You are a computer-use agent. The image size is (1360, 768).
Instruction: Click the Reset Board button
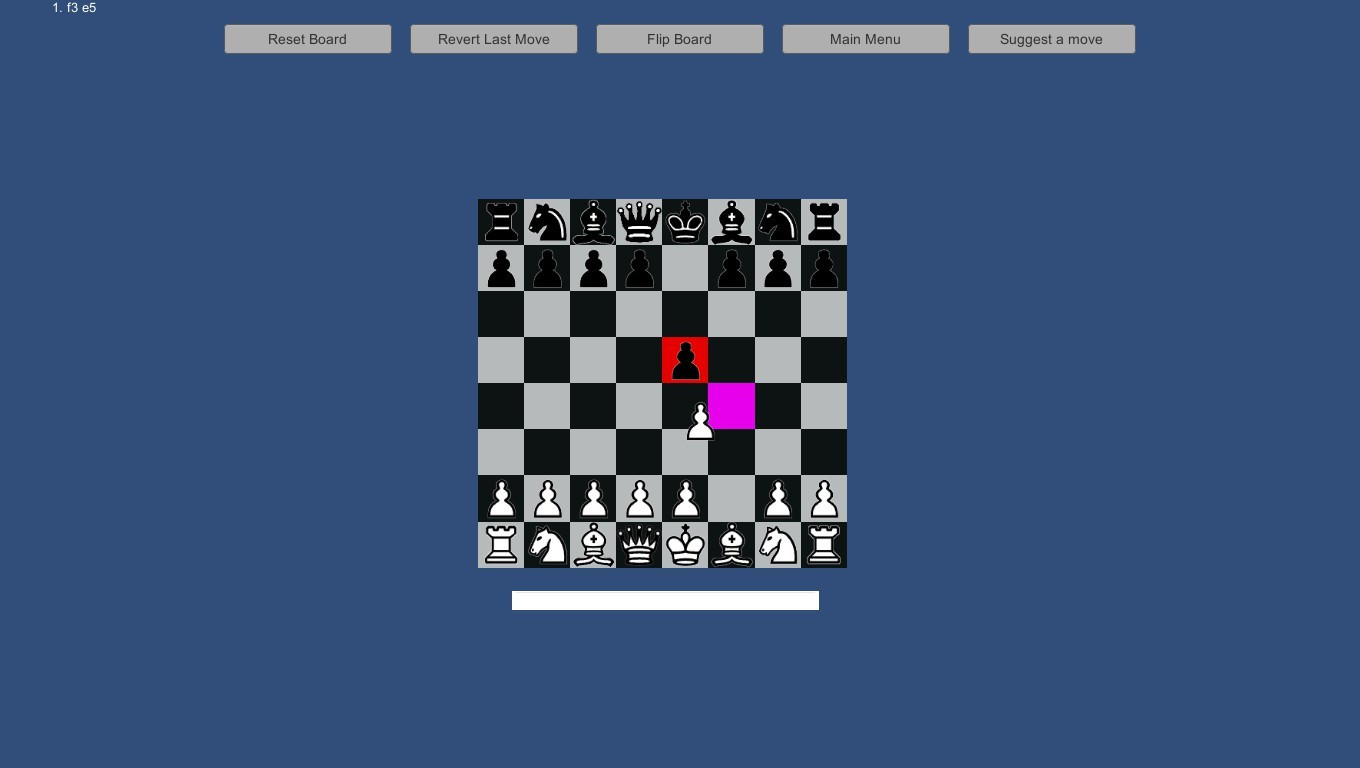click(308, 39)
